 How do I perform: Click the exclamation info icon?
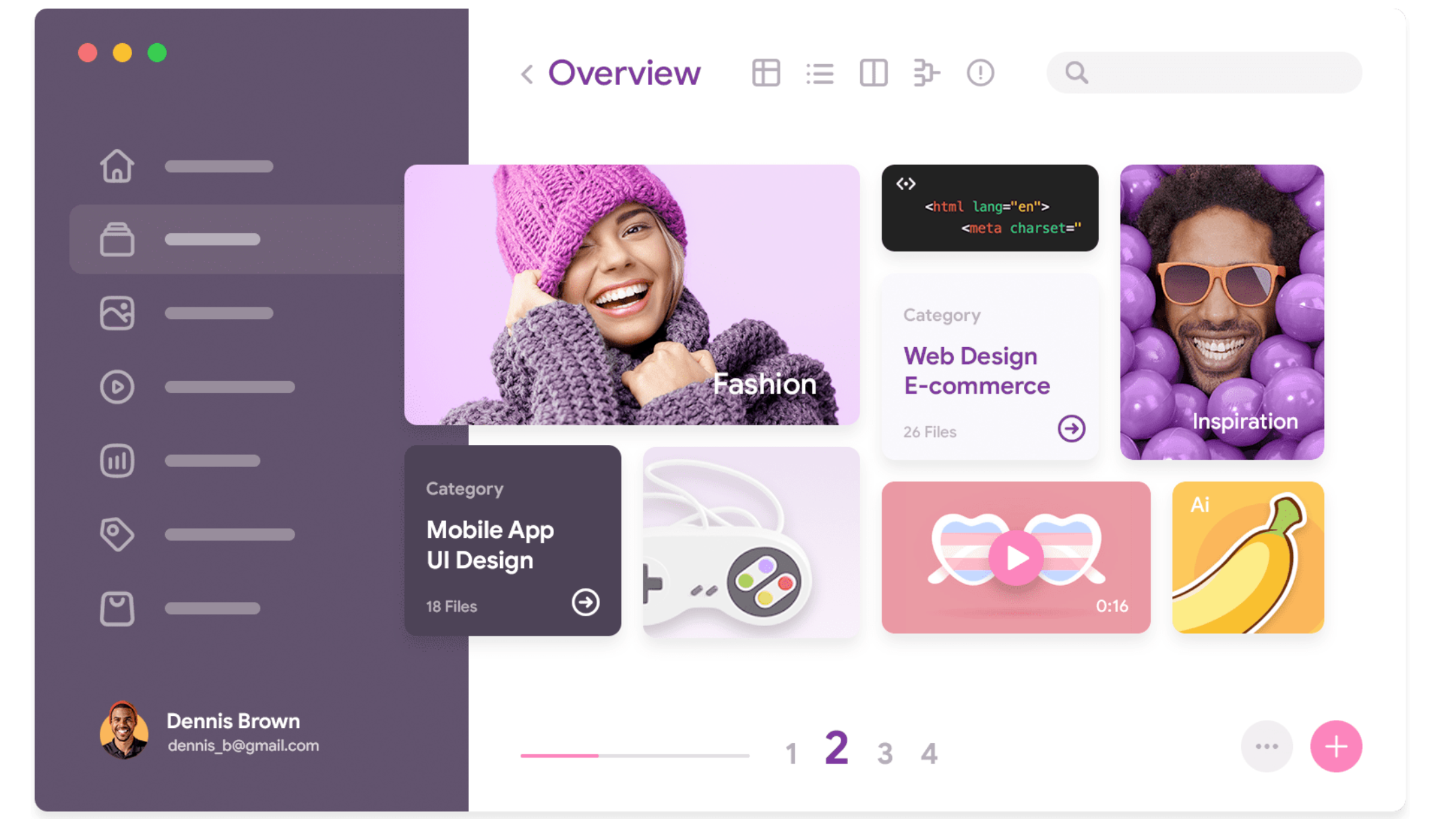pos(980,73)
